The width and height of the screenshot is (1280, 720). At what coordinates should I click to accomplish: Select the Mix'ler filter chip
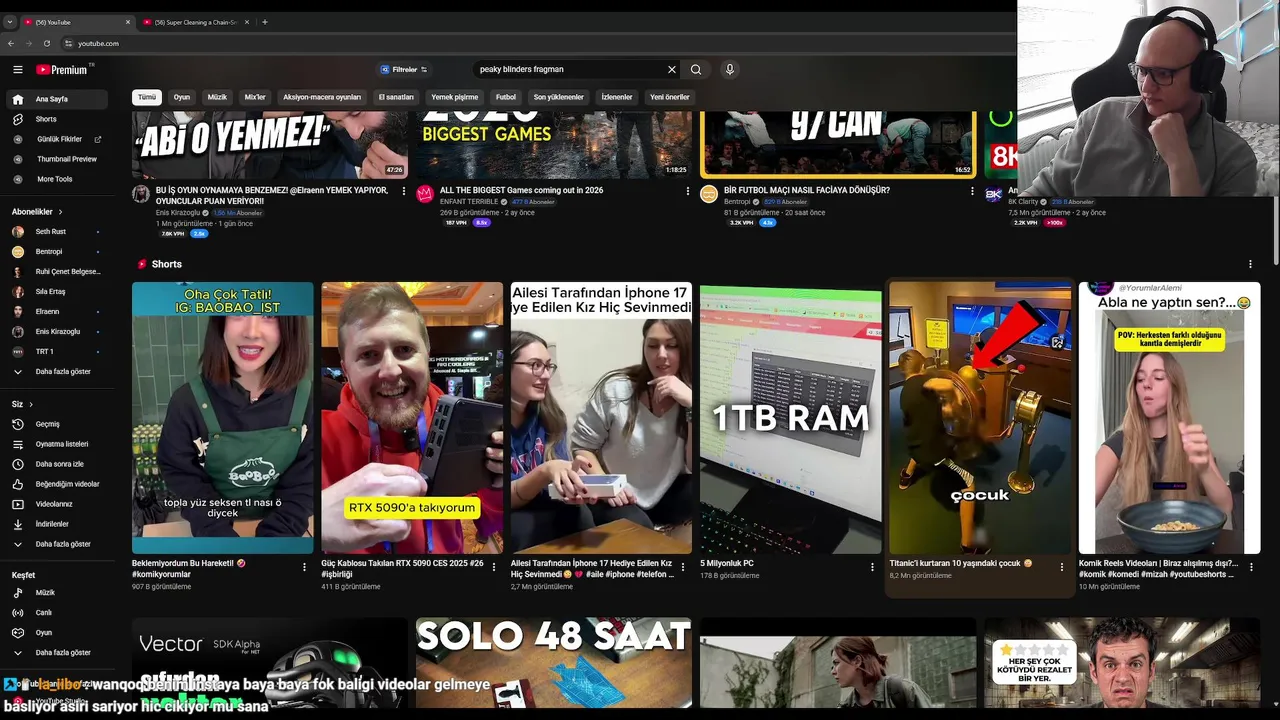pyautogui.click(x=255, y=97)
